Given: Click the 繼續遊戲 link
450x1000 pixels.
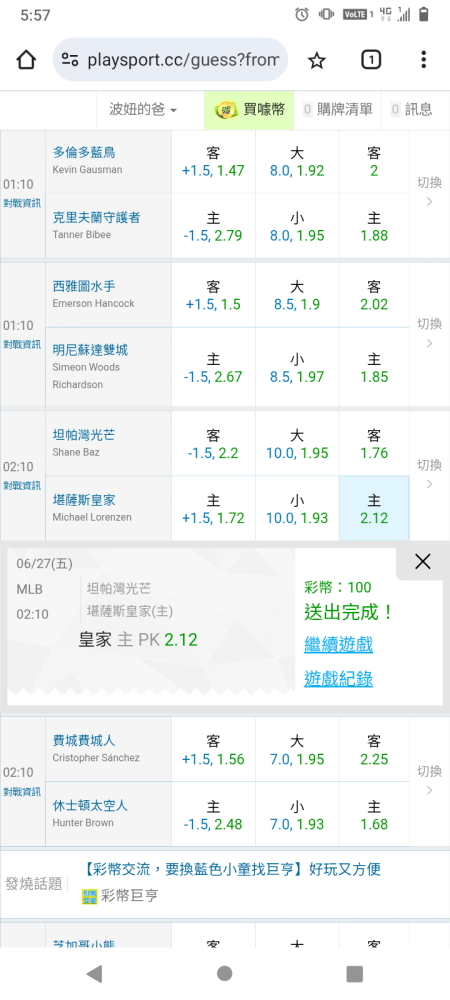Looking at the screenshot, I should pos(338,644).
